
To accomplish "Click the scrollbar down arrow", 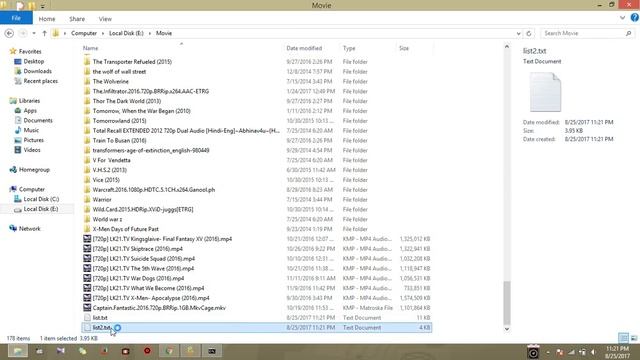I will coord(507,329).
